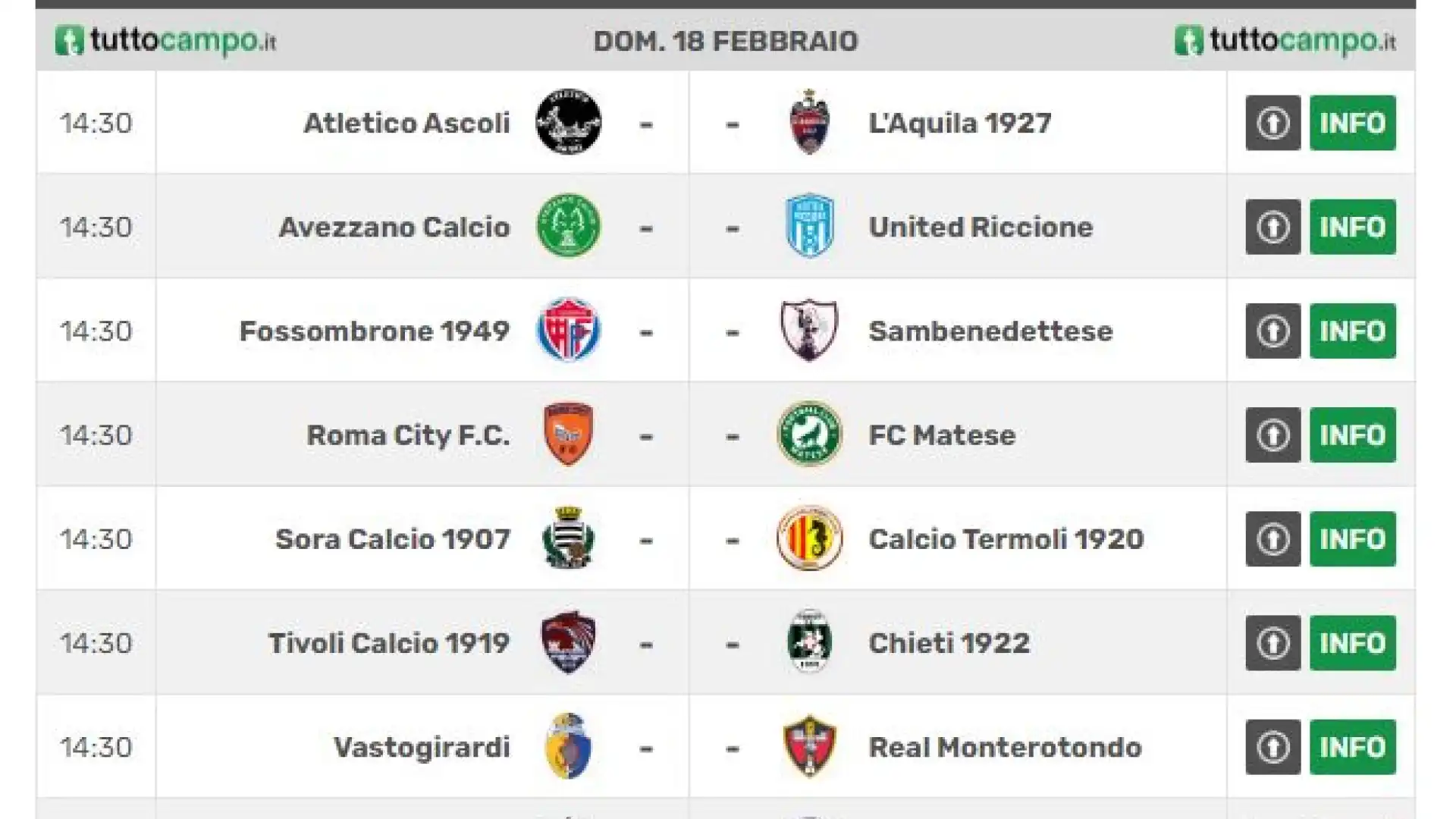Click the Real Monterotondo crest
Screen dimensions: 1456x819
click(x=809, y=746)
